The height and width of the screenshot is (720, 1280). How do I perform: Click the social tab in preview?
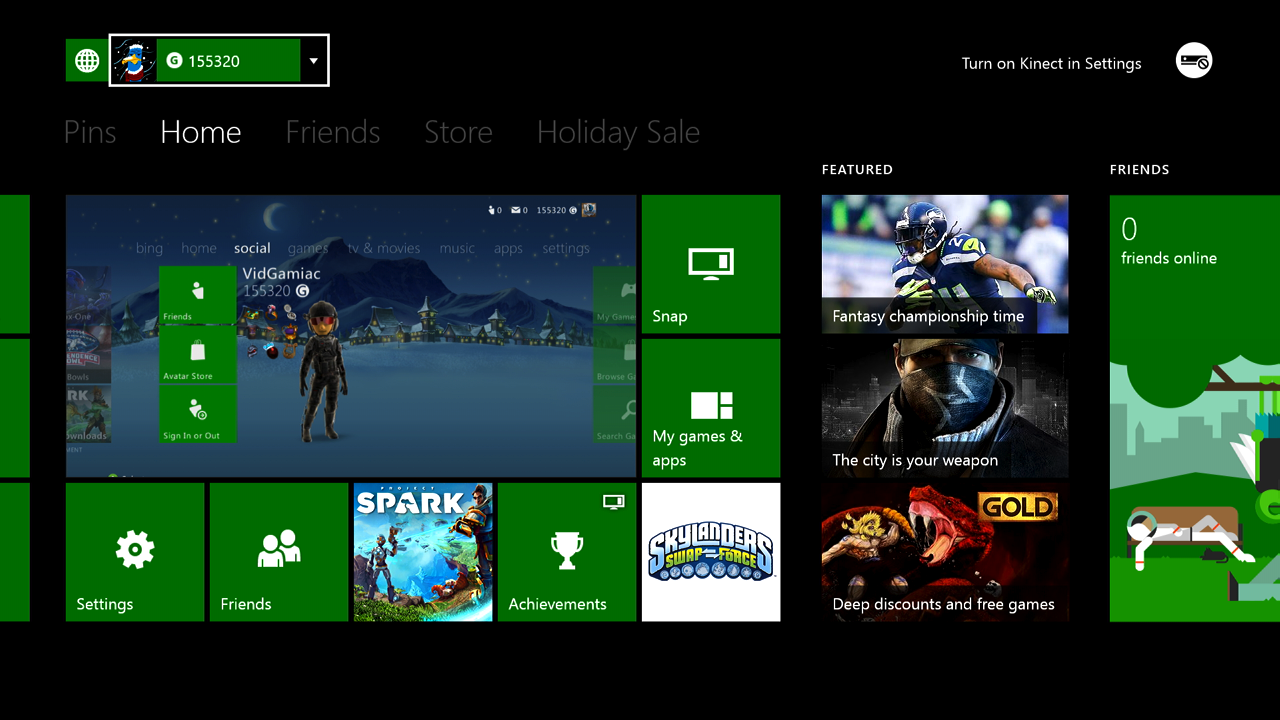[x=252, y=248]
